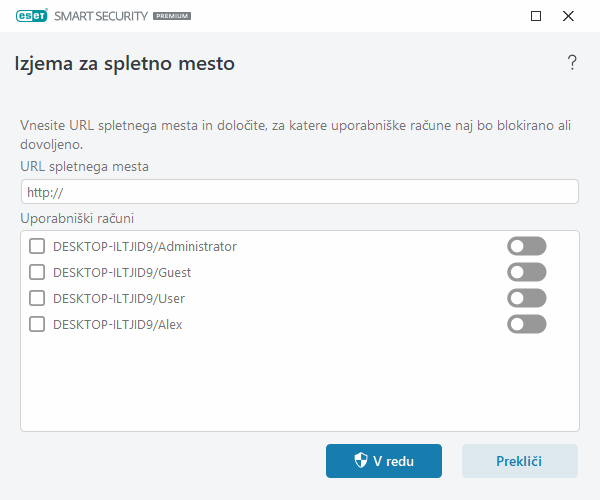Maximize the ESET dialog window
This screenshot has width=600, height=500.
536,16
